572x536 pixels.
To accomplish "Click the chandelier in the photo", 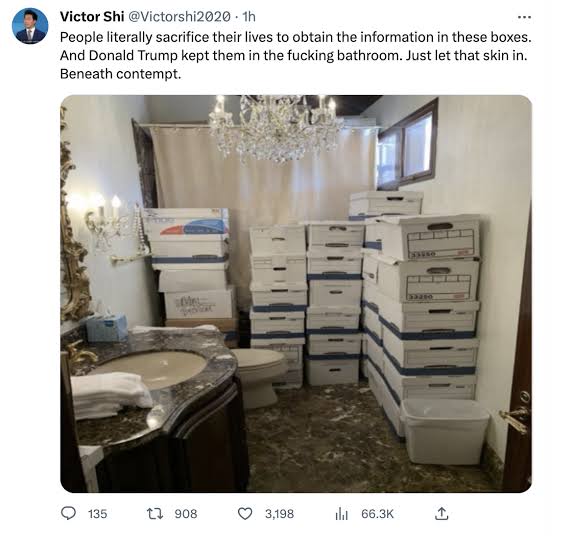I will [x=276, y=126].
